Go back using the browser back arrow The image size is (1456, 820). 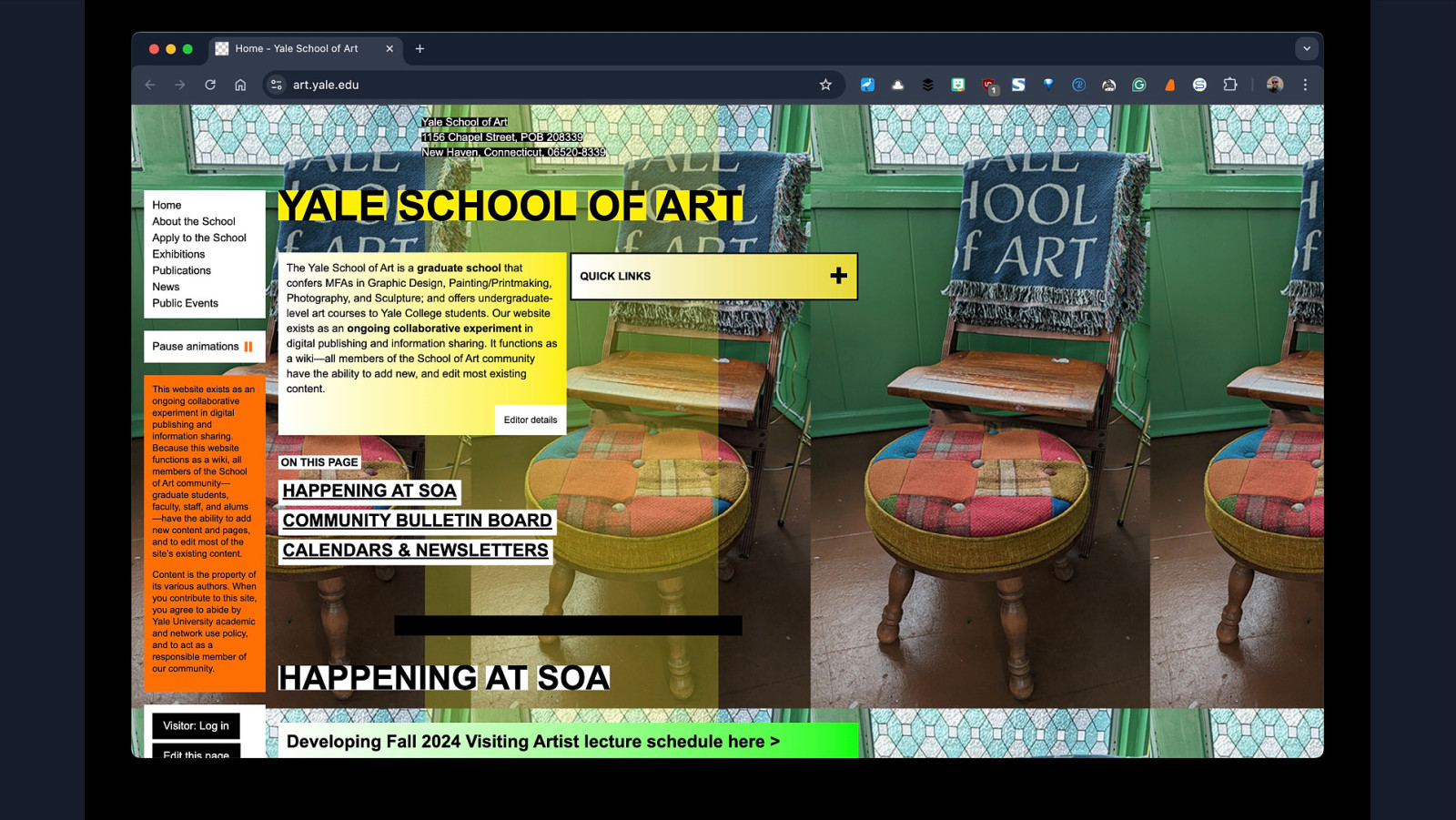(150, 85)
